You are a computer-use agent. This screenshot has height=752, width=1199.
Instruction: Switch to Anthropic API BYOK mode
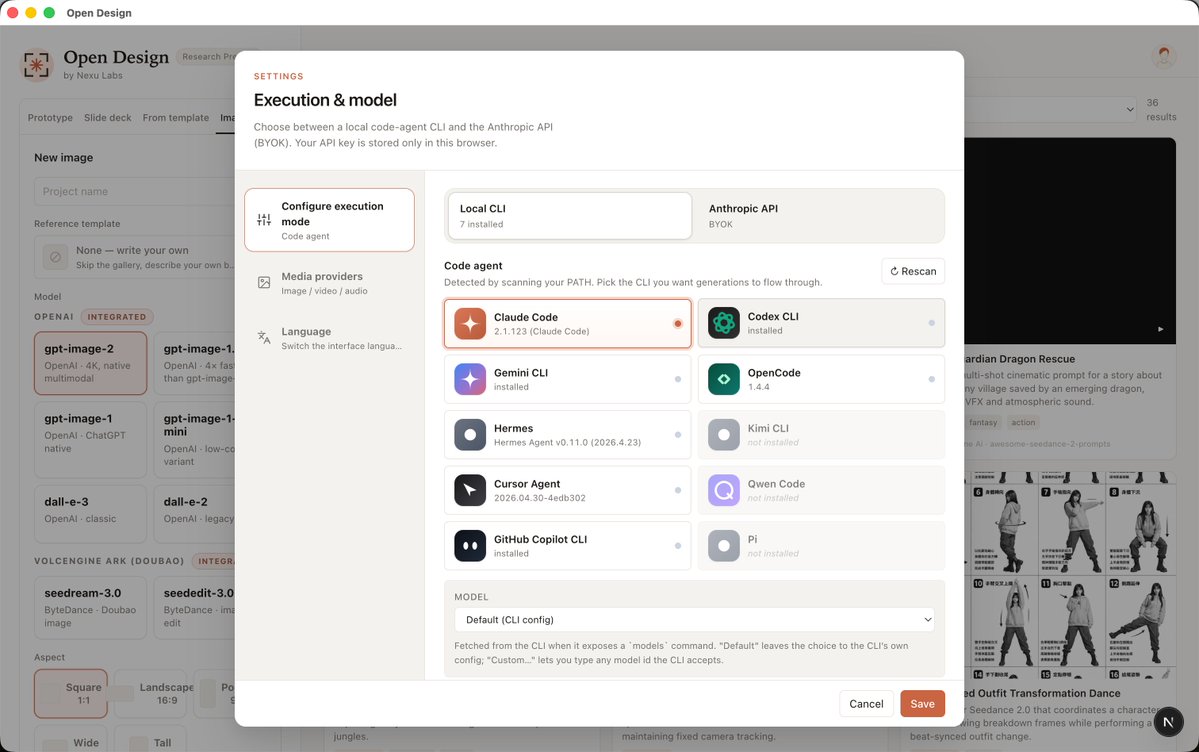819,216
